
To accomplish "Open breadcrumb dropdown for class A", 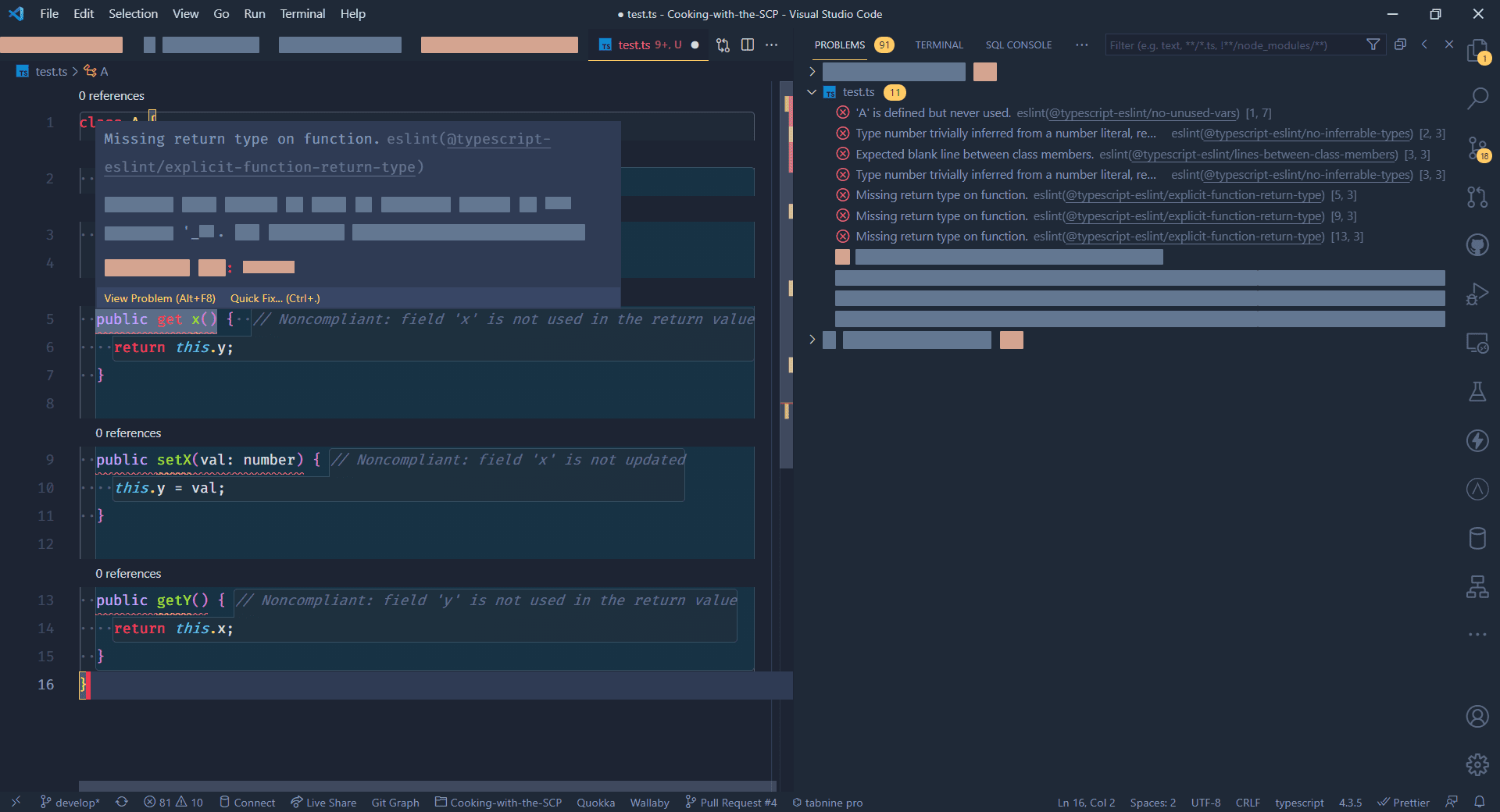I will [96, 71].
